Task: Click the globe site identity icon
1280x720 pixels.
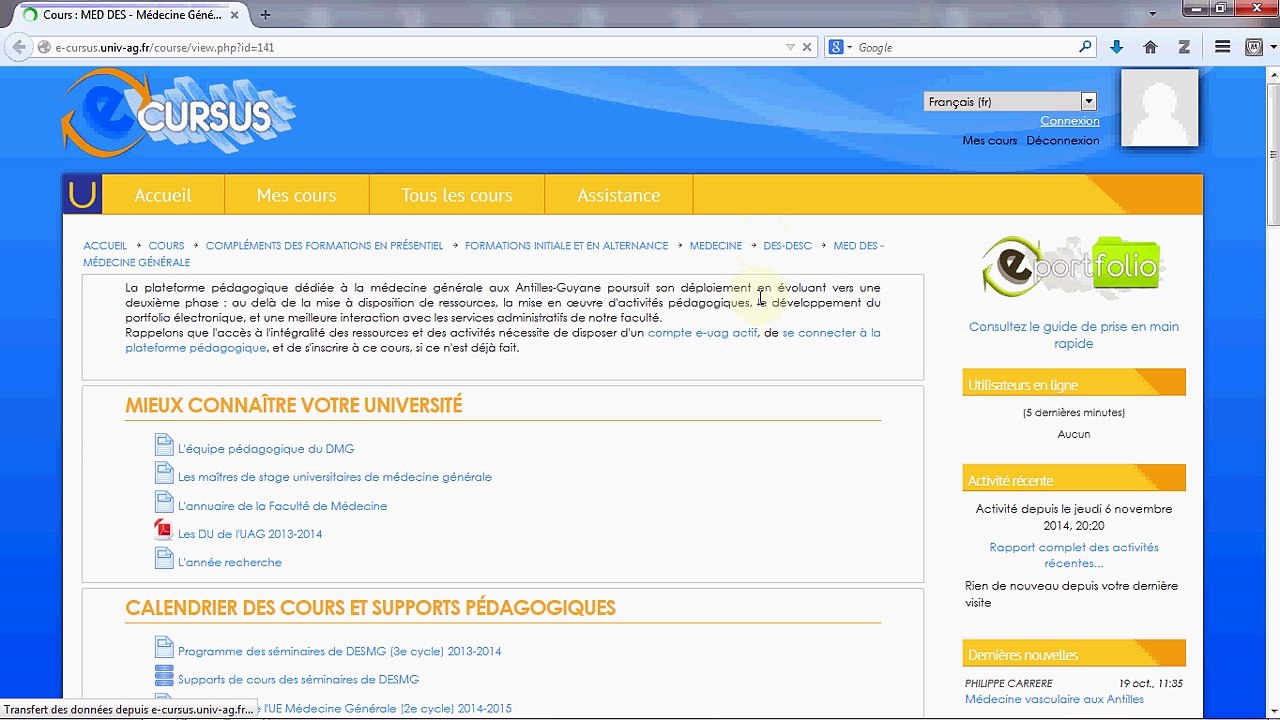Action: coord(44,47)
